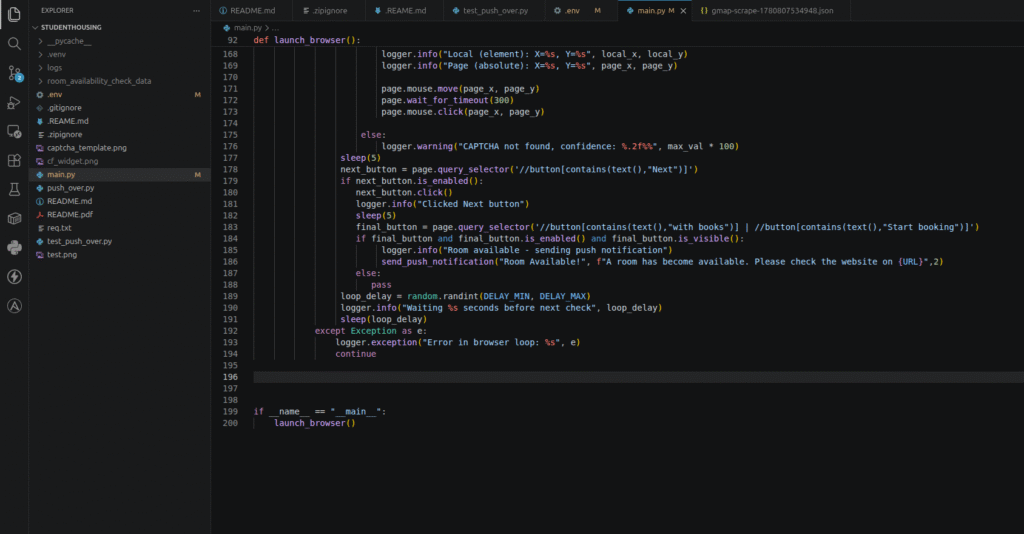Screen dimensions: 1024x534
Task: Open the cube container icon view
Action: click(14, 219)
